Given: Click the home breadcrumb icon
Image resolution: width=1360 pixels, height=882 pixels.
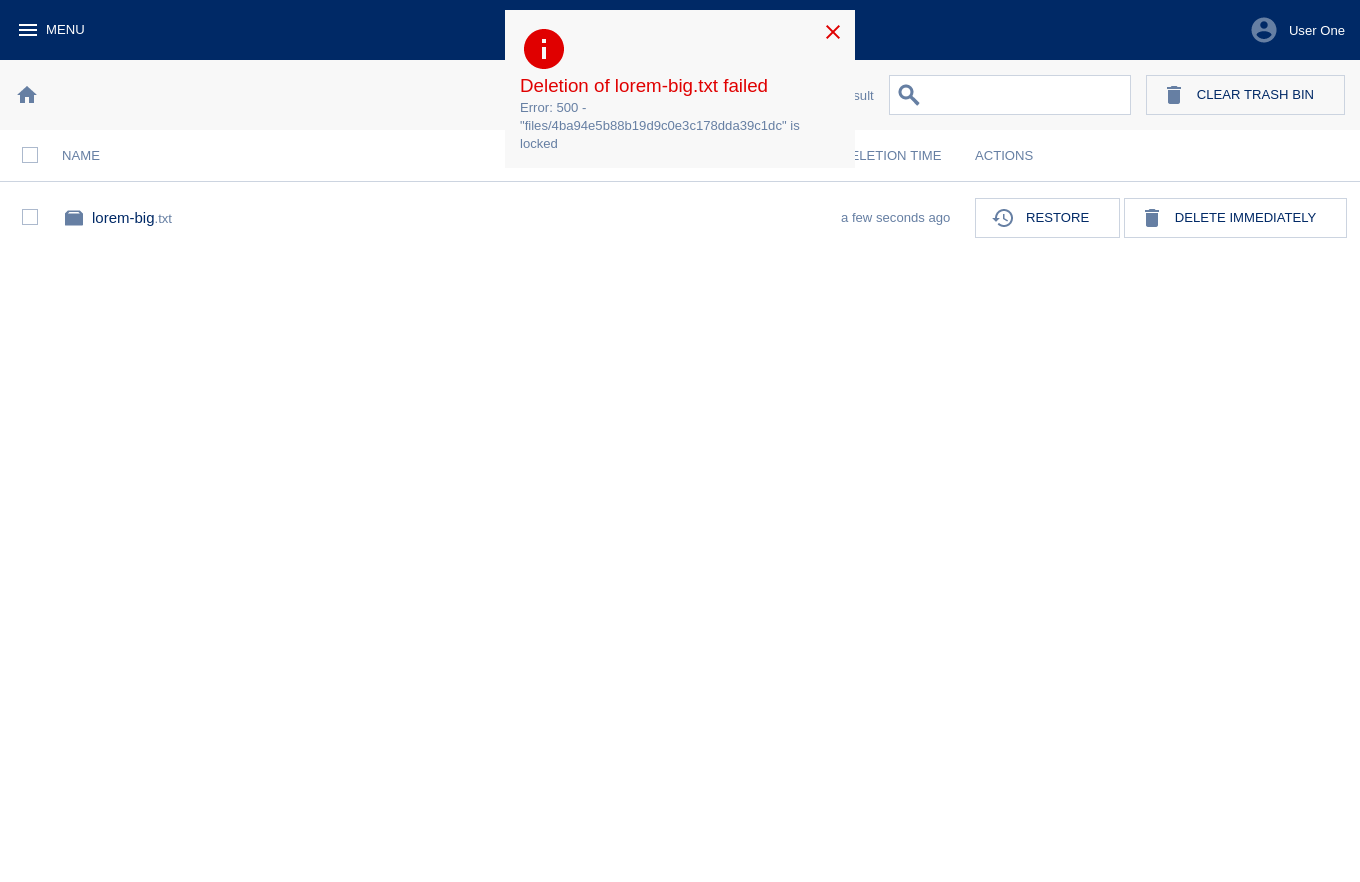Looking at the screenshot, I should tap(27, 94).
